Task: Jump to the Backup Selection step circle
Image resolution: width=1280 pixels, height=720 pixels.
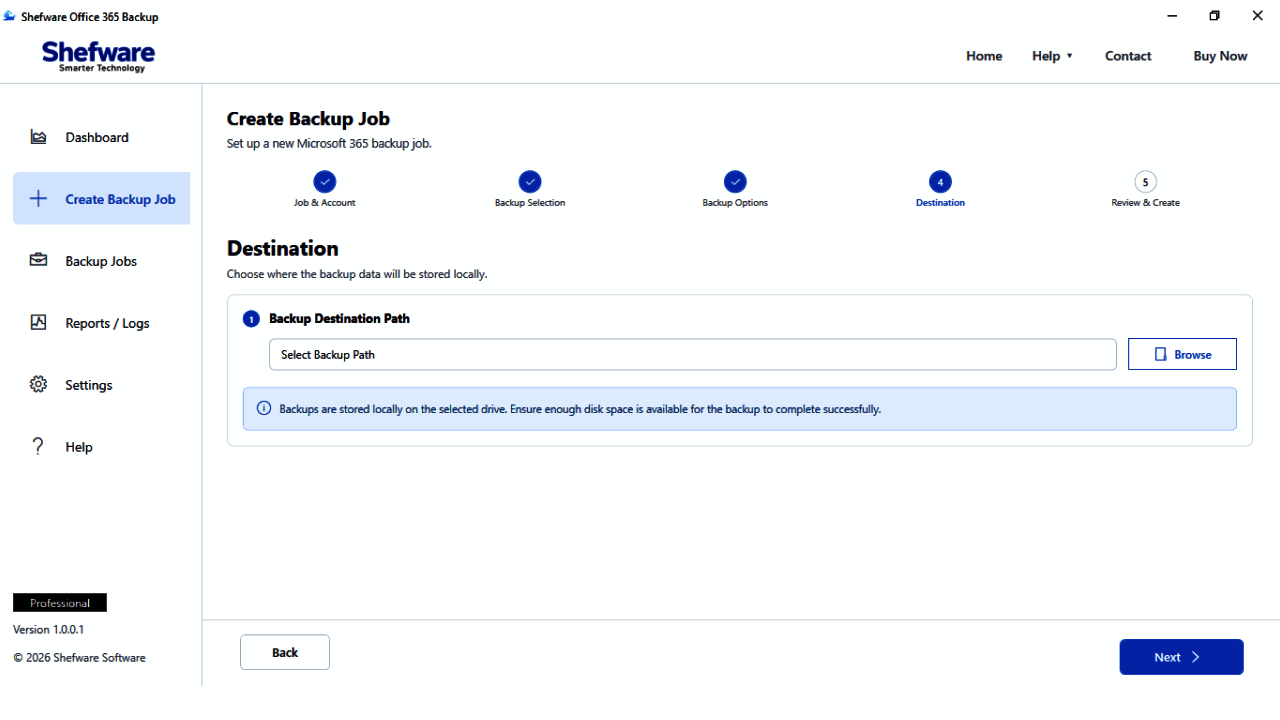Action: pyautogui.click(x=530, y=182)
